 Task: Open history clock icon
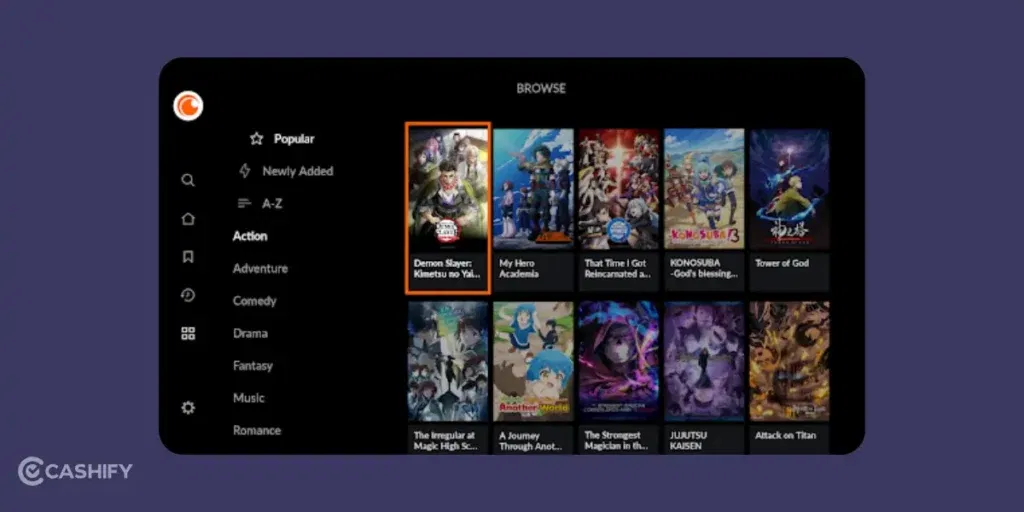[188, 295]
